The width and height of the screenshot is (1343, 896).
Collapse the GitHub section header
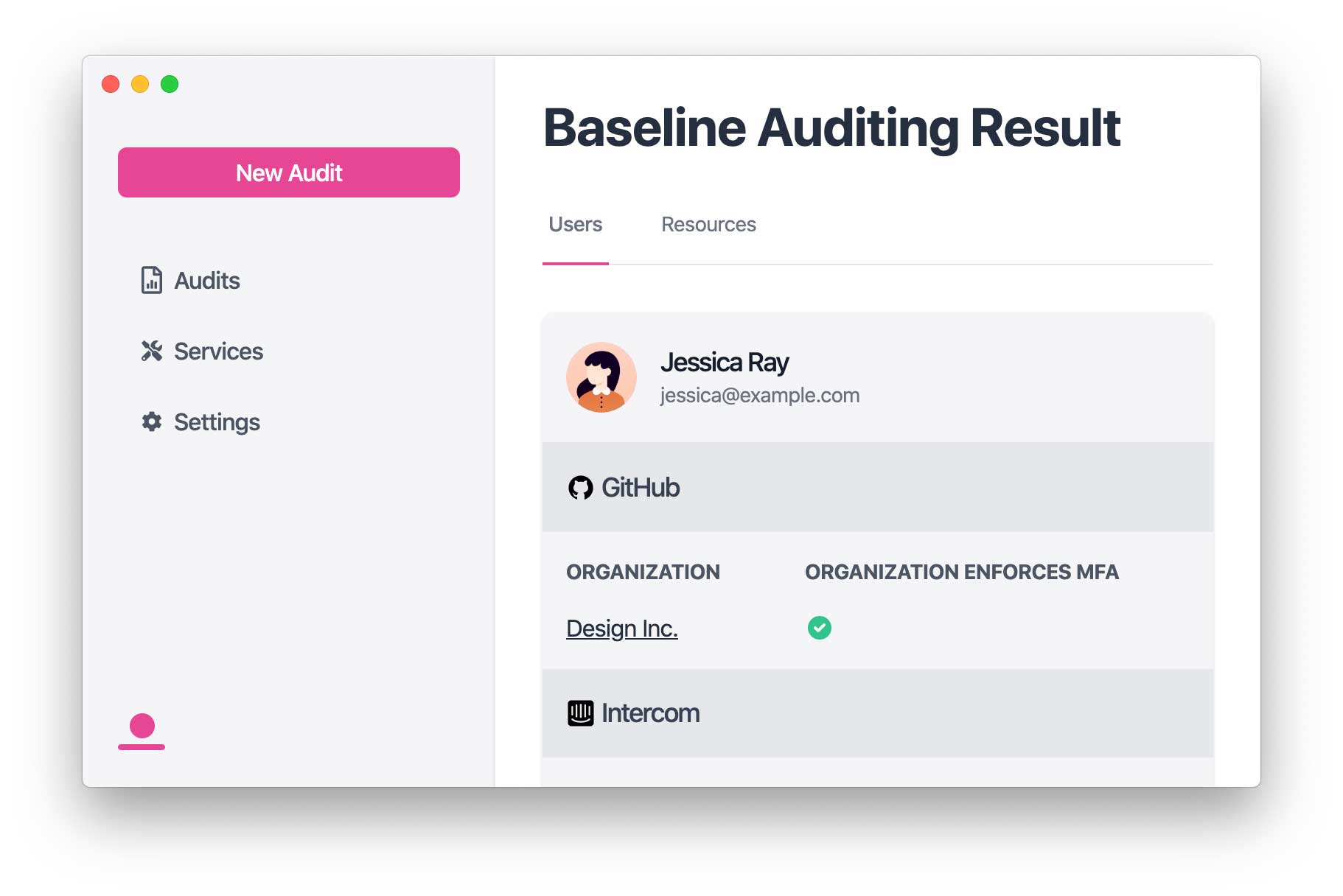click(x=878, y=487)
